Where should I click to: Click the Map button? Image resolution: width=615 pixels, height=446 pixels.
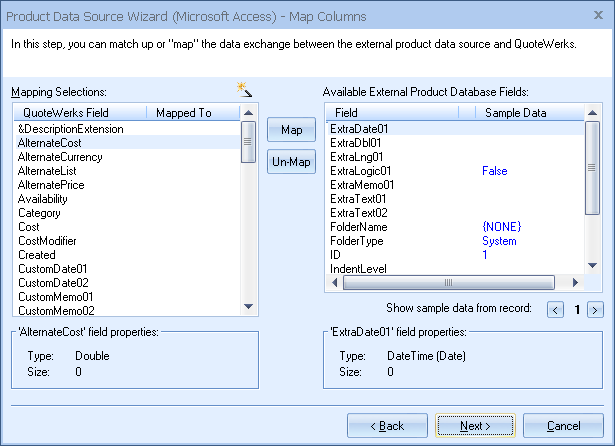(291, 131)
